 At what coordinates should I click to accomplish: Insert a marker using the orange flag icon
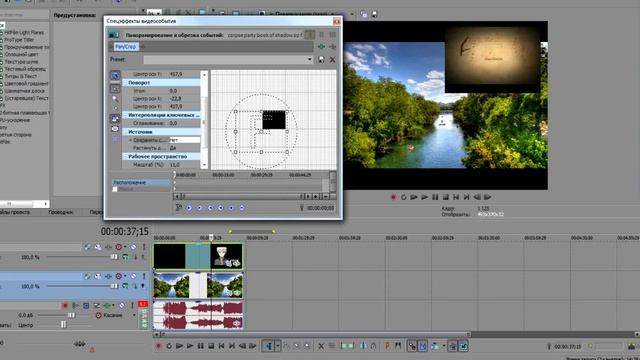[387, 346]
